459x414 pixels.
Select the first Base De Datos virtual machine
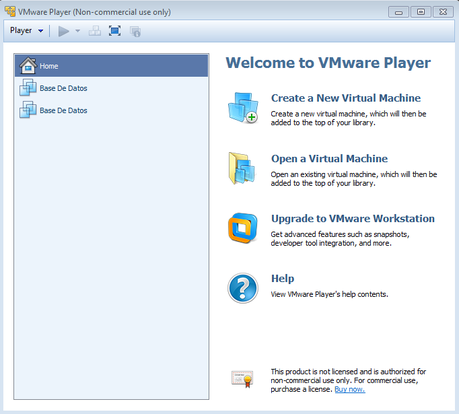click(x=111, y=88)
